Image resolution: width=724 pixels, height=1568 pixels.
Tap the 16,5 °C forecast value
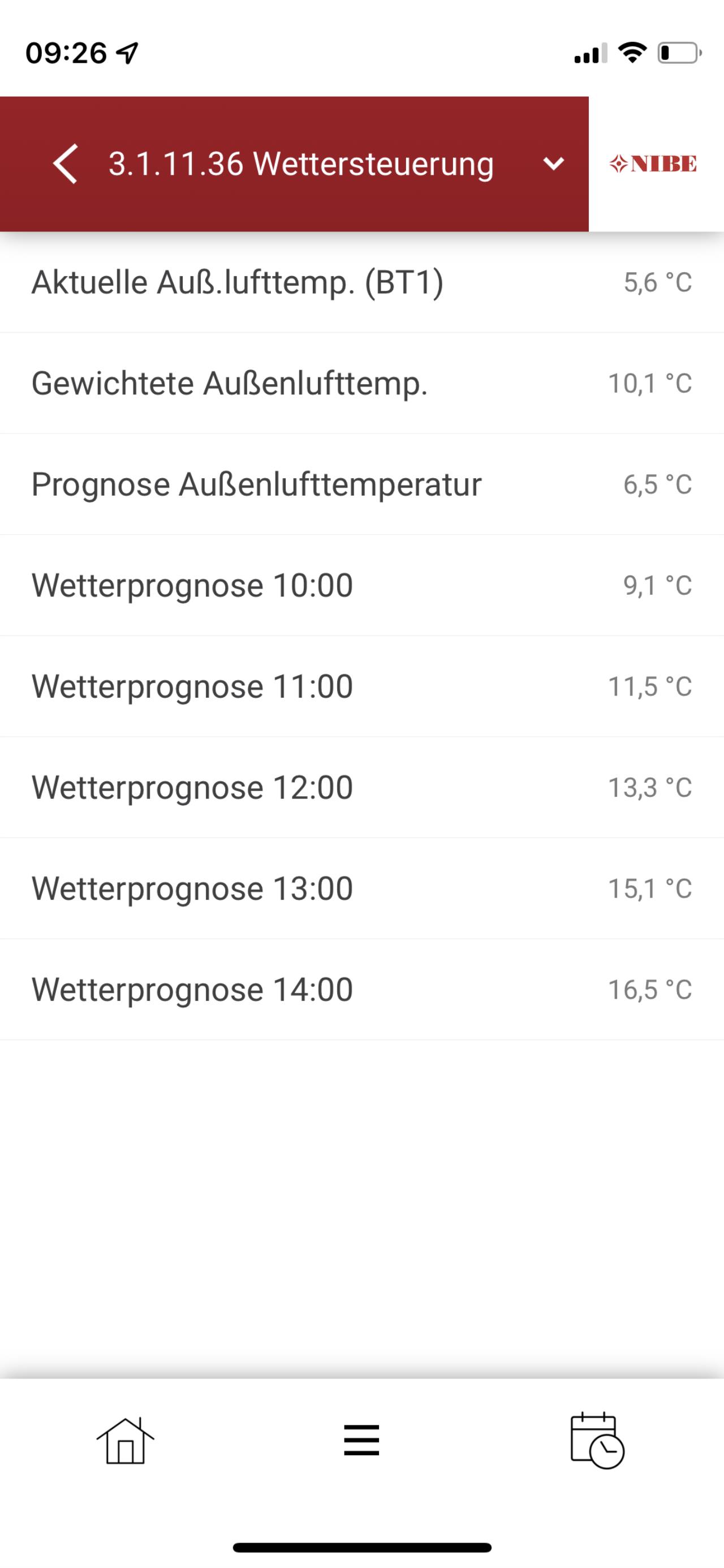(x=650, y=990)
